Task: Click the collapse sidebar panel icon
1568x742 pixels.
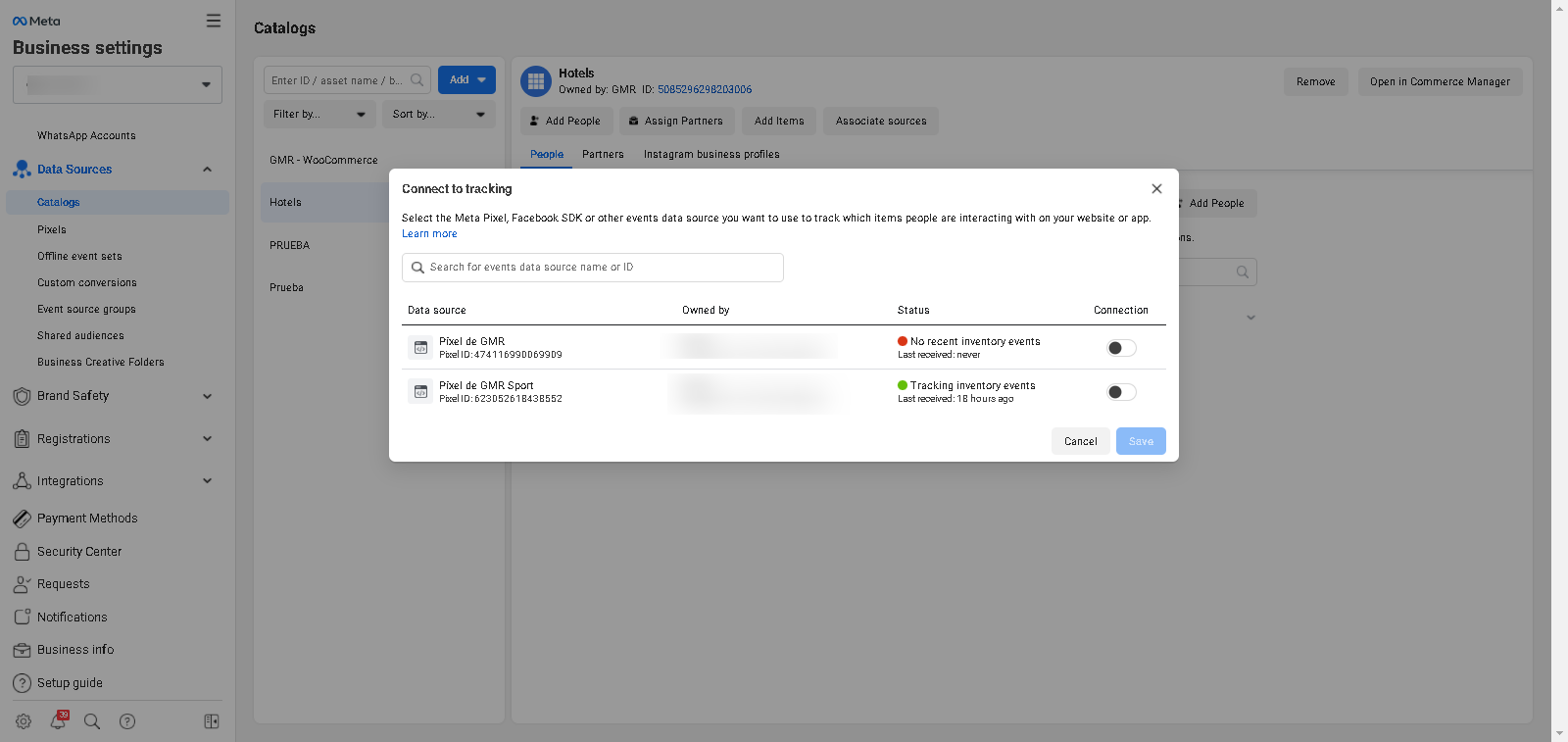Action: (x=212, y=721)
